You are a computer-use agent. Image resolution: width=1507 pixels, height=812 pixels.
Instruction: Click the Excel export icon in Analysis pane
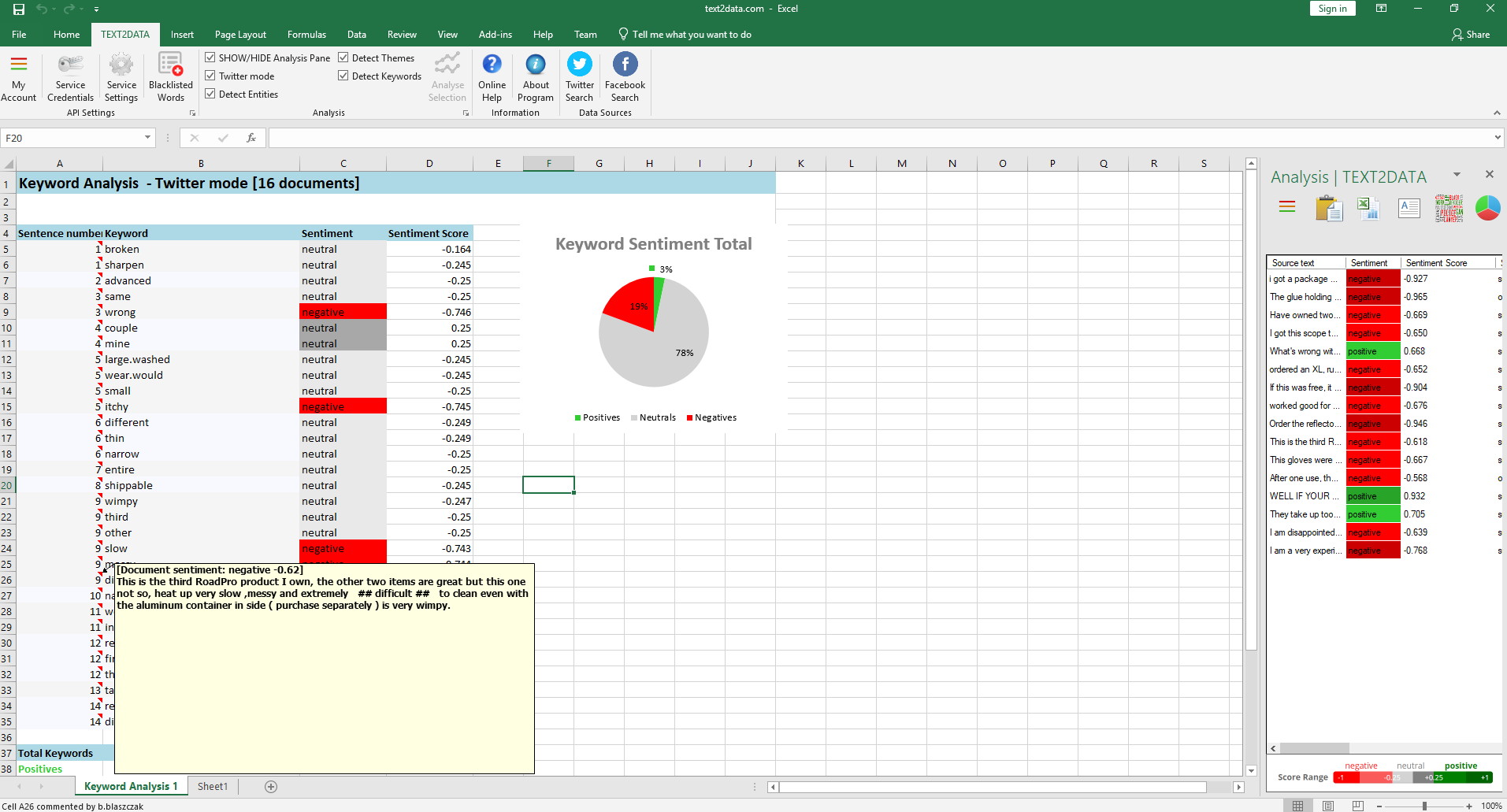point(1368,208)
